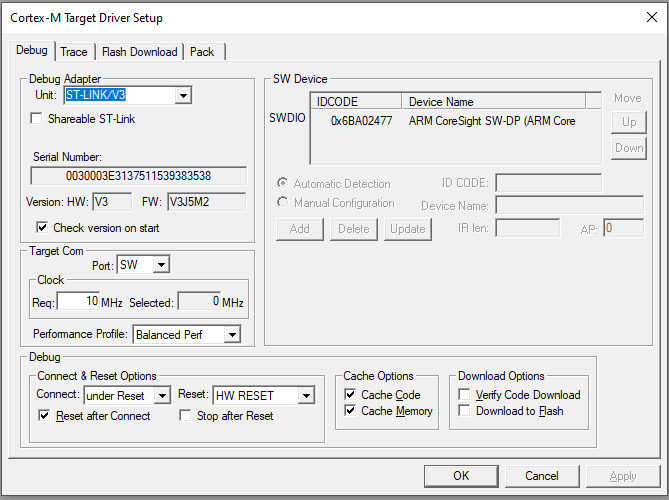Switch to the Trace tab

tap(74, 52)
